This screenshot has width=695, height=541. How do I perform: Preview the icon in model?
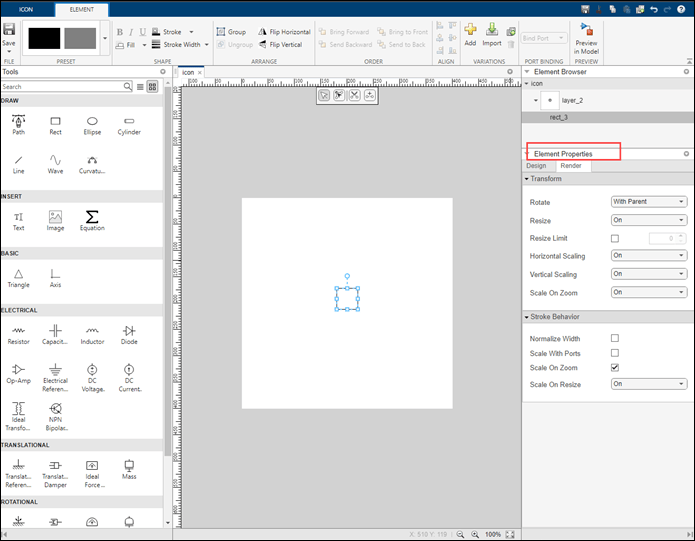[x=586, y=39]
